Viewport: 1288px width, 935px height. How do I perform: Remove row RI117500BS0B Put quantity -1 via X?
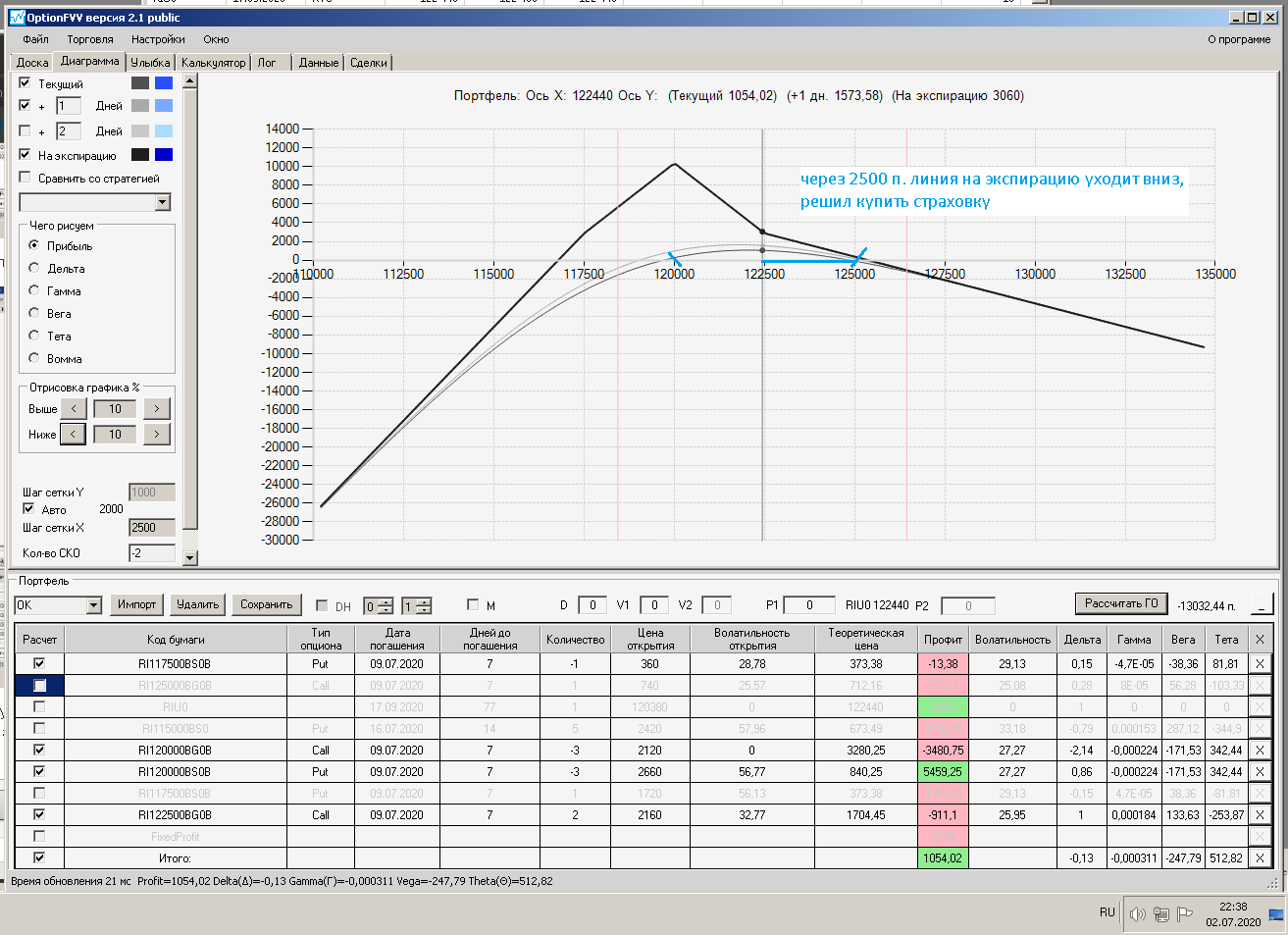[x=1260, y=664]
